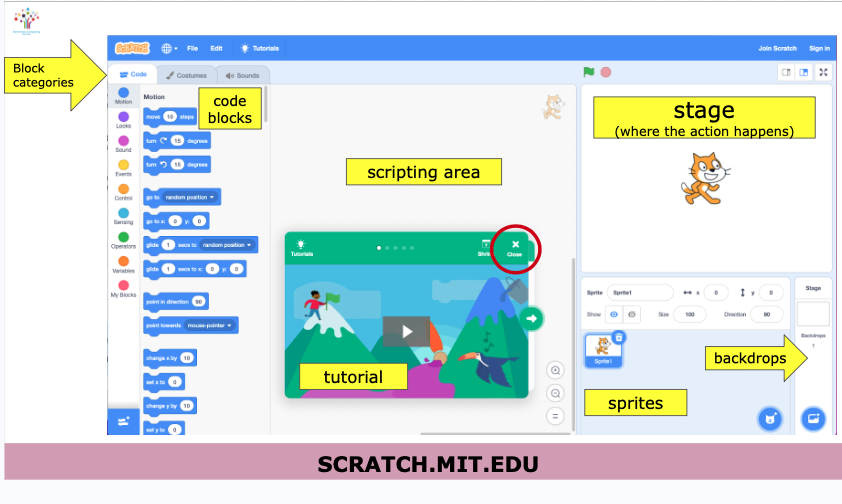
Task: Click Choose a Sprite button
Action: coord(770,419)
